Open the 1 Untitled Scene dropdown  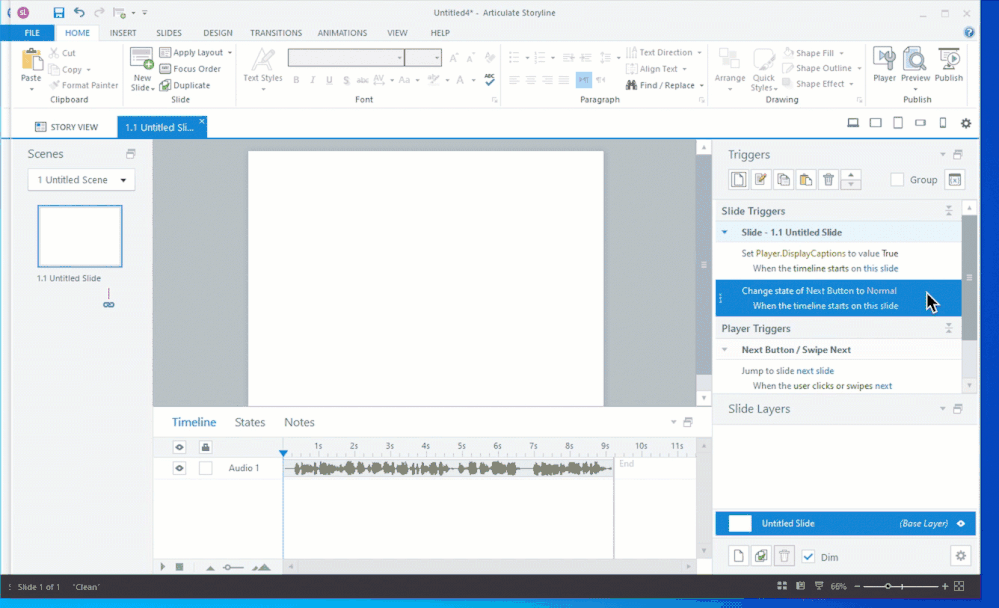[81, 180]
